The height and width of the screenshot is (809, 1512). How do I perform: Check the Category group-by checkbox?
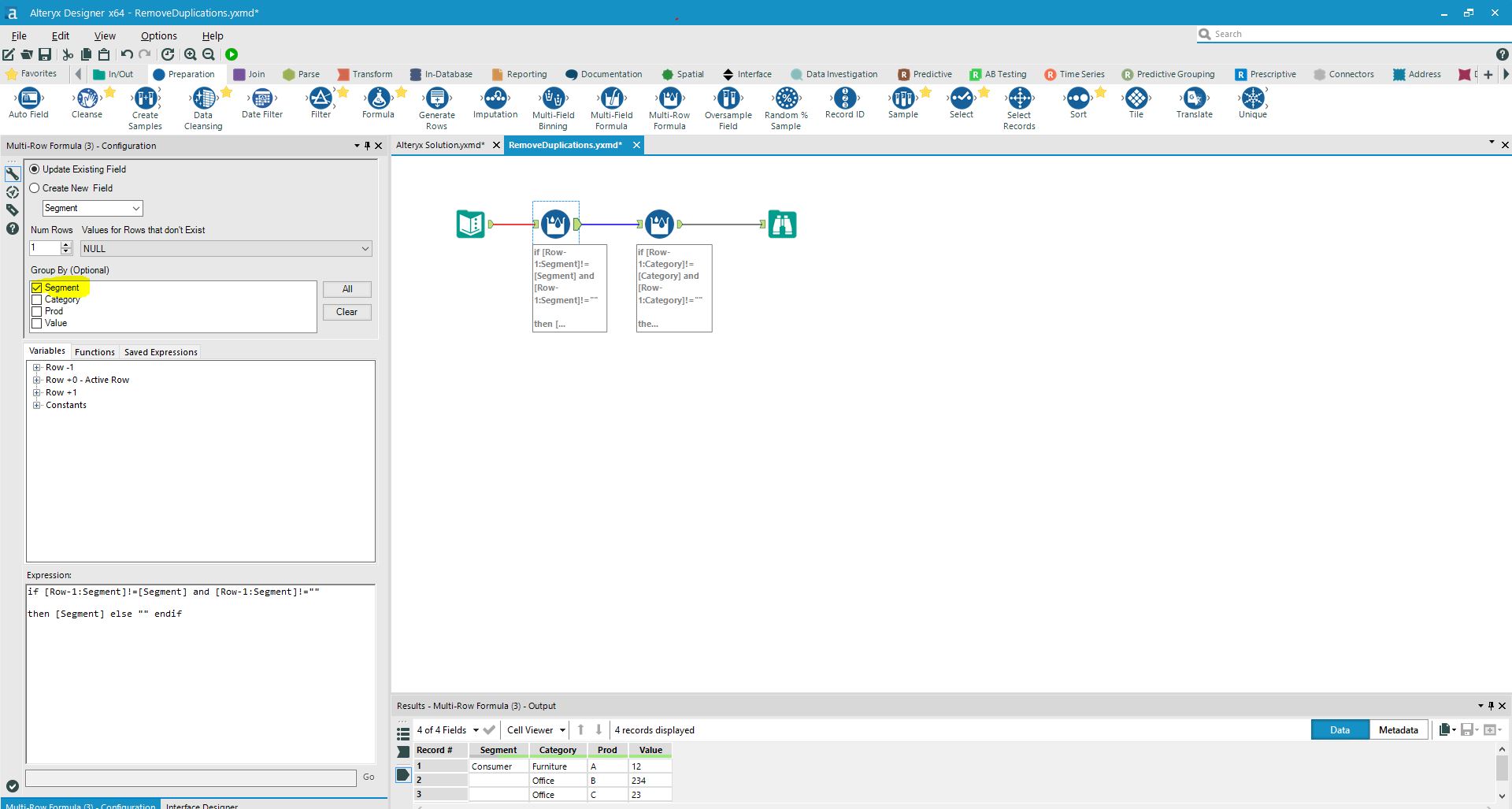(x=37, y=299)
